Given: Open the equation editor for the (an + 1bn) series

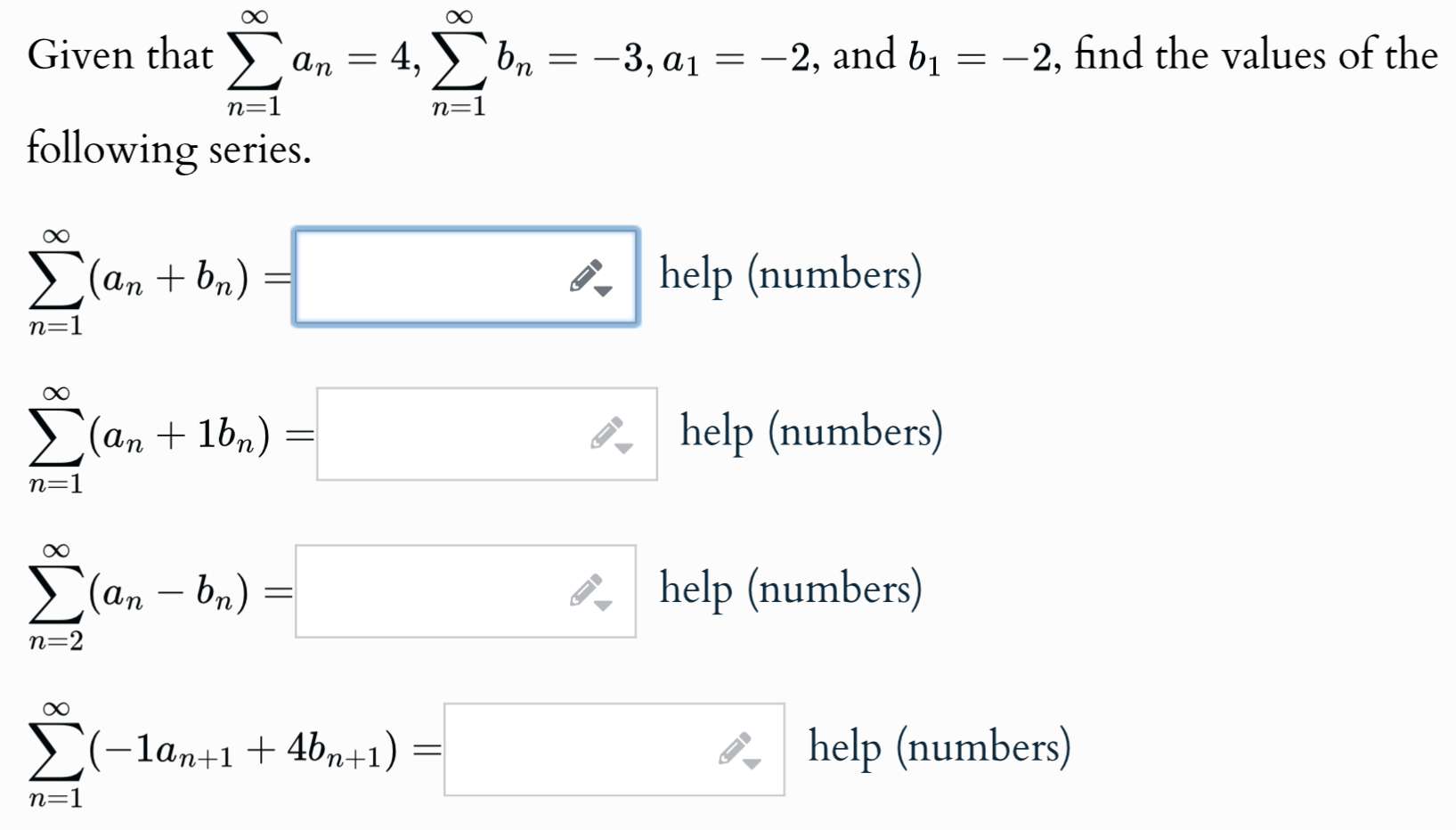Looking at the screenshot, I should pos(608,434).
